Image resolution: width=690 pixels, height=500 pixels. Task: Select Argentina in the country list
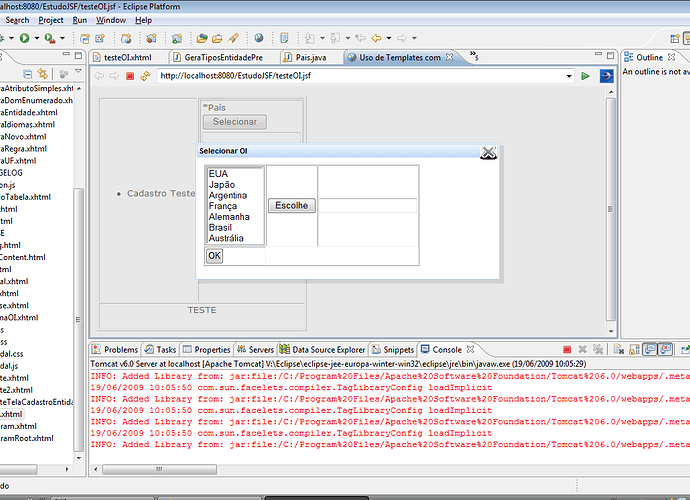(228, 195)
